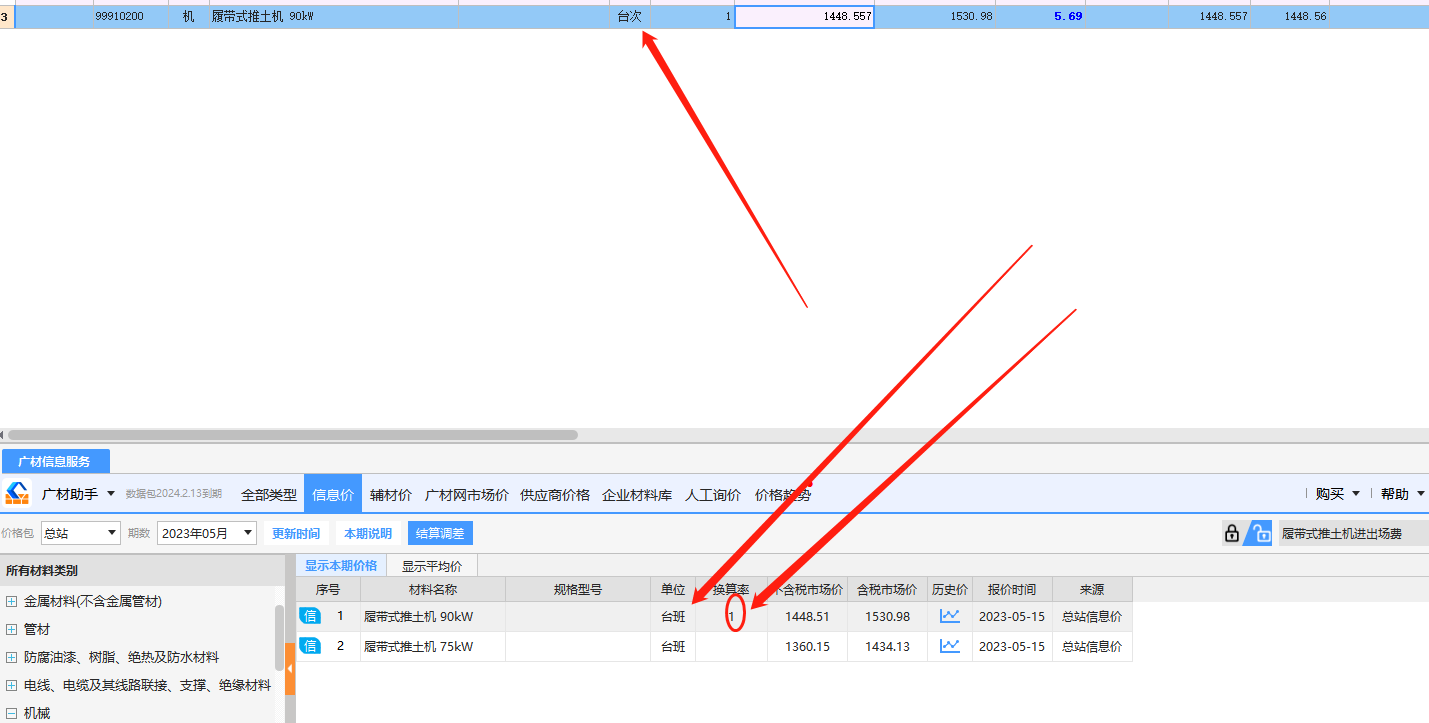
Task: Click the 序号 column header
Action: tap(328, 589)
